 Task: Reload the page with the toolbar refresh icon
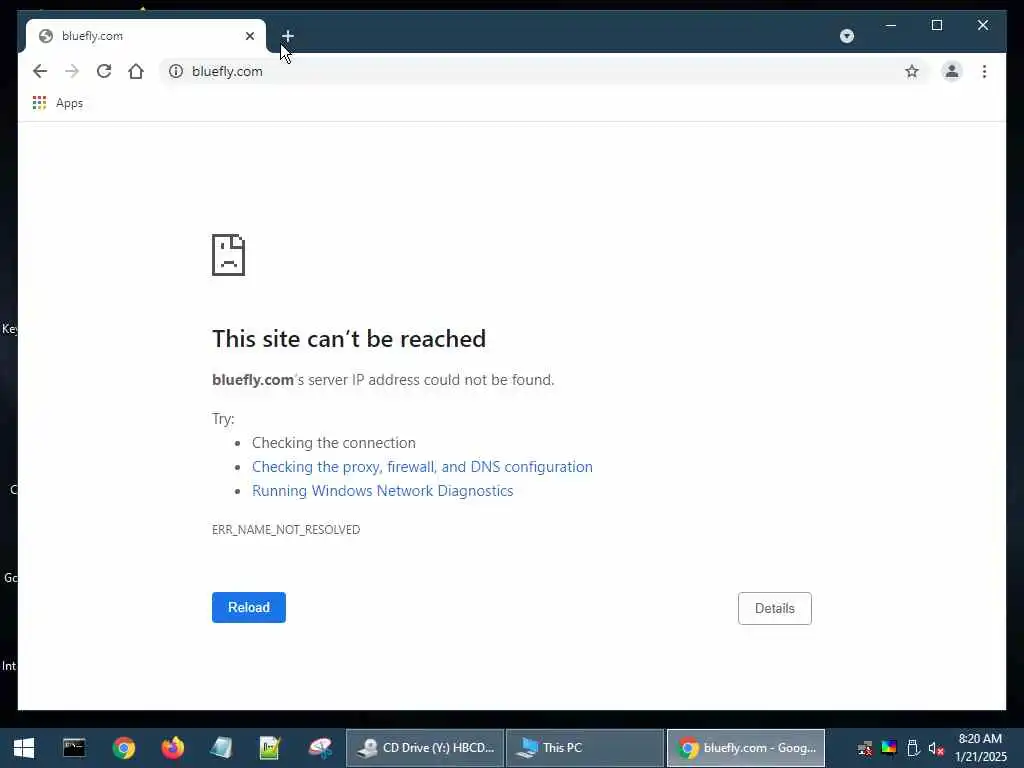point(104,71)
